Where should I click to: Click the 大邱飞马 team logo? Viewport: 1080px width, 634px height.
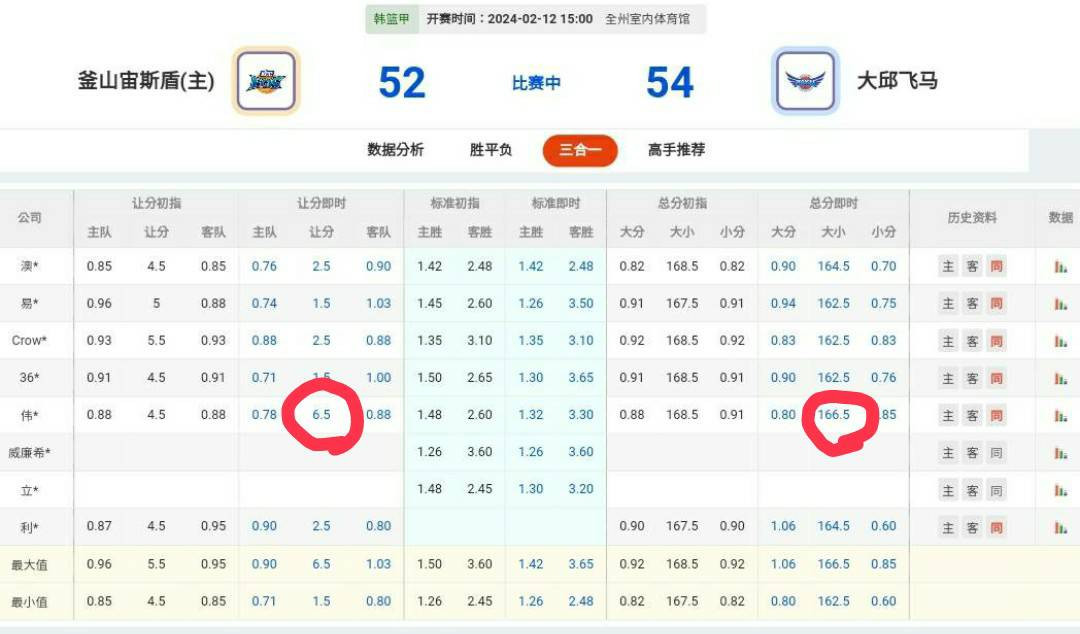[805, 81]
